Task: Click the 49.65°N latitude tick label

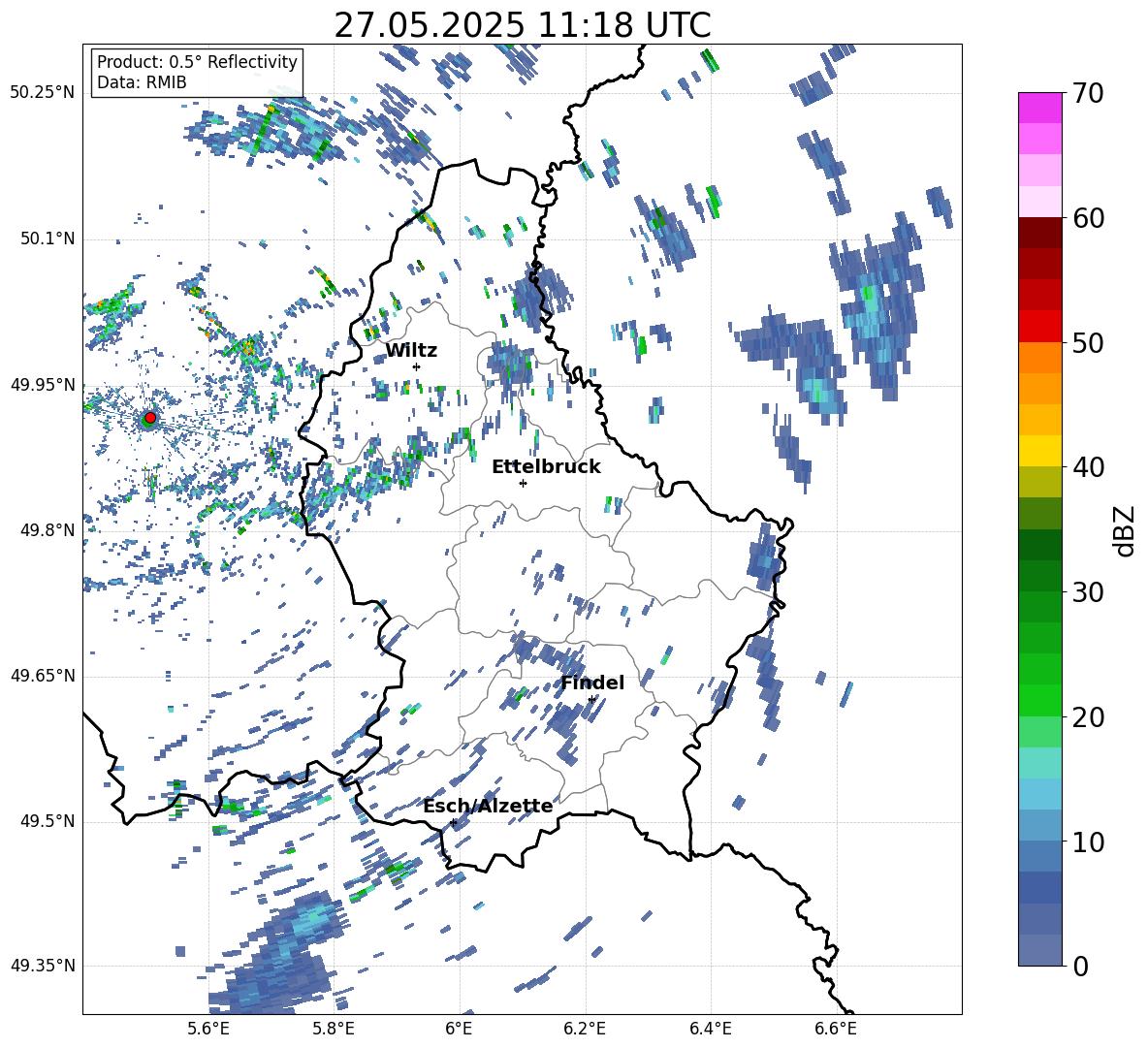Action: tap(43, 676)
